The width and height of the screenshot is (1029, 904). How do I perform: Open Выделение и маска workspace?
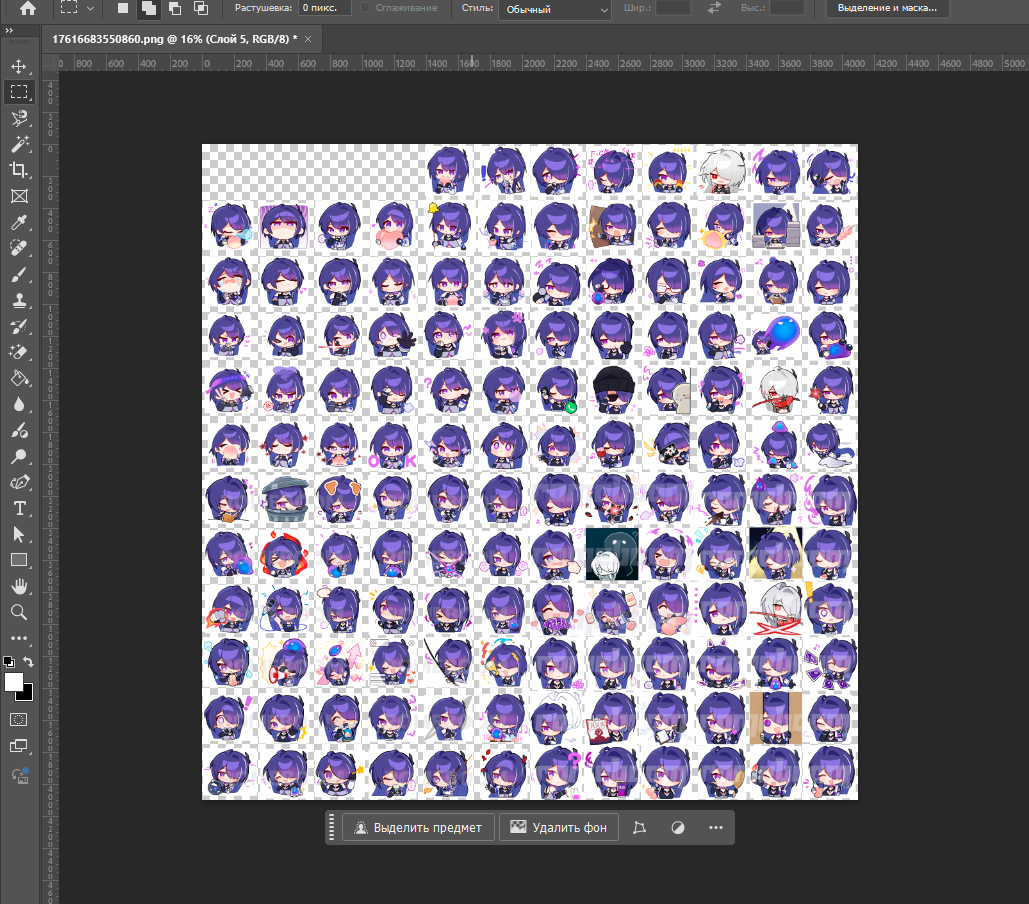click(x=887, y=8)
